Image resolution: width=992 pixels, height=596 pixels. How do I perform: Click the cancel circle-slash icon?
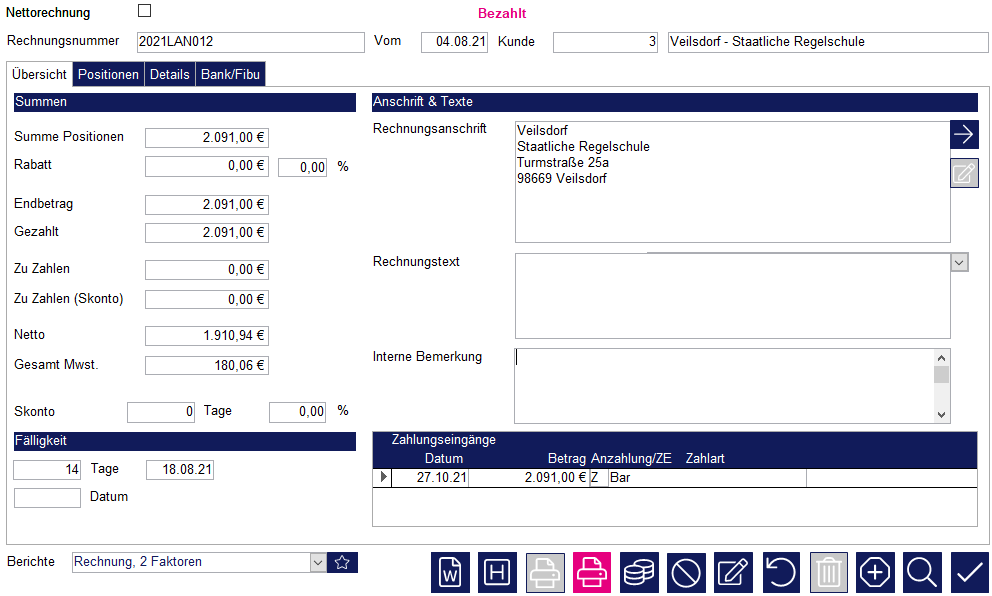(686, 573)
